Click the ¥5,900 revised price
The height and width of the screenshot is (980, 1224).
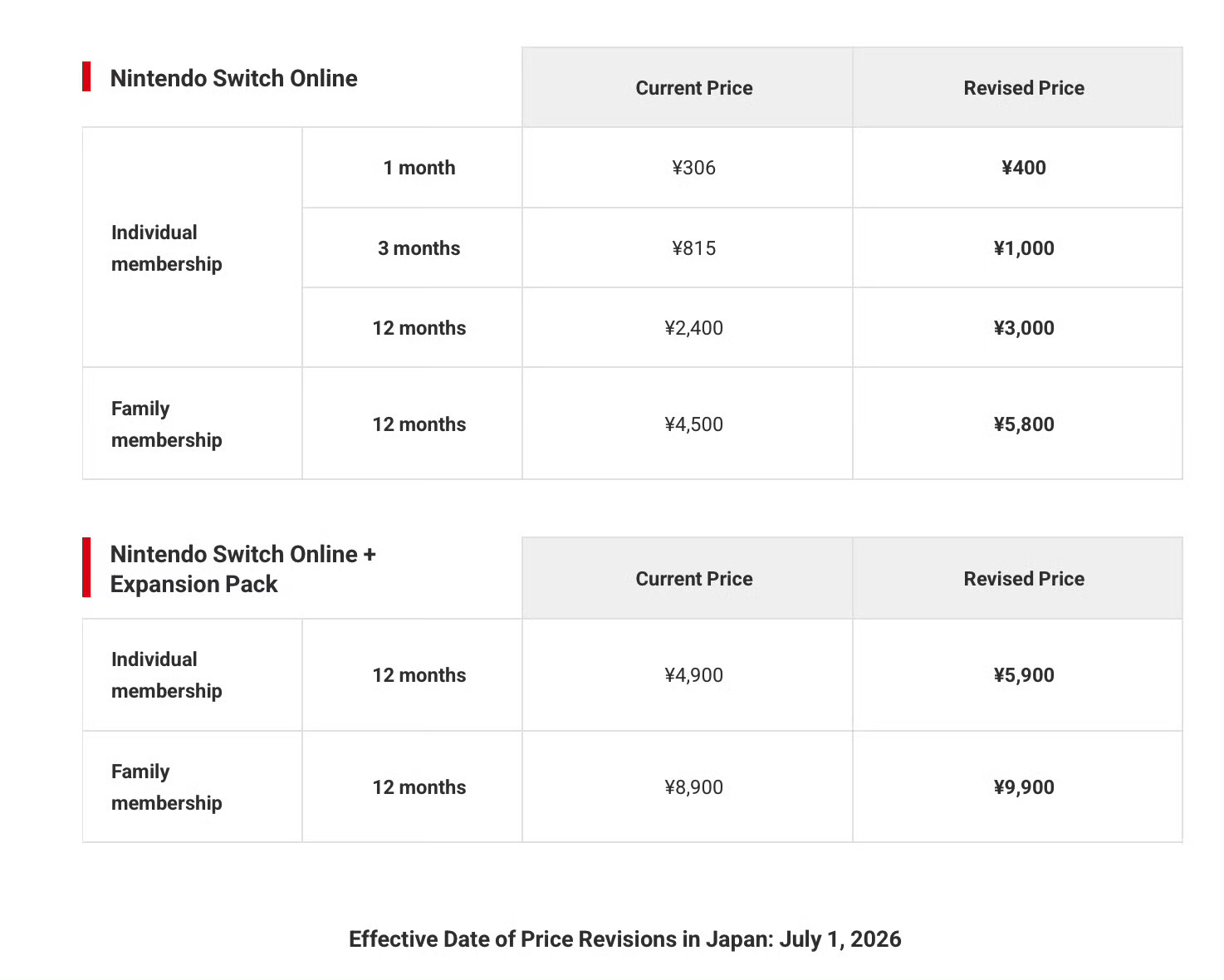click(1024, 675)
